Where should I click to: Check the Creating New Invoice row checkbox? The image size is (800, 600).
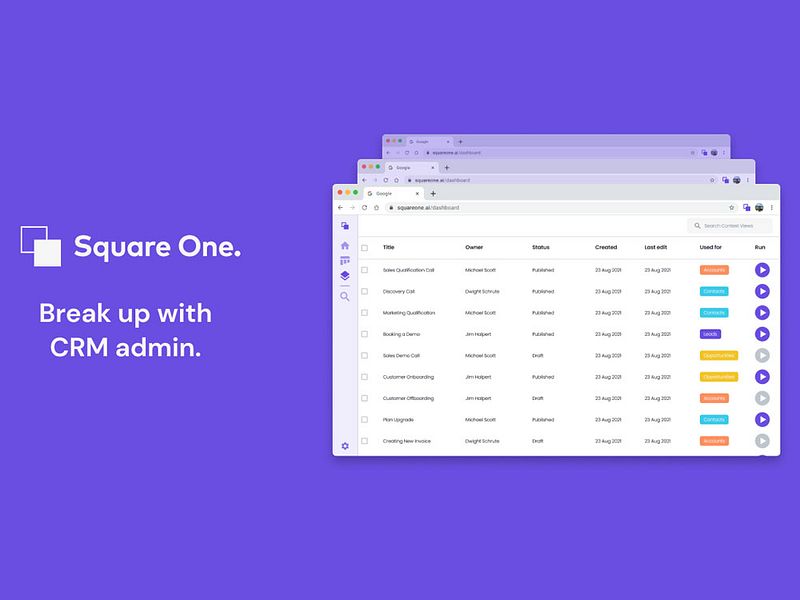364,441
